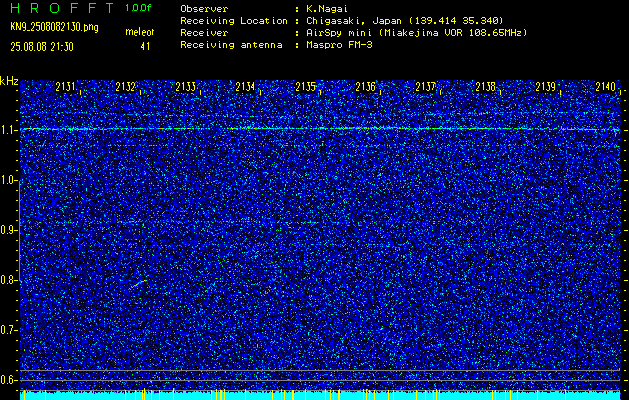Click the 2135 time axis label
The height and width of the screenshot is (400, 629).
pyautogui.click(x=305, y=87)
